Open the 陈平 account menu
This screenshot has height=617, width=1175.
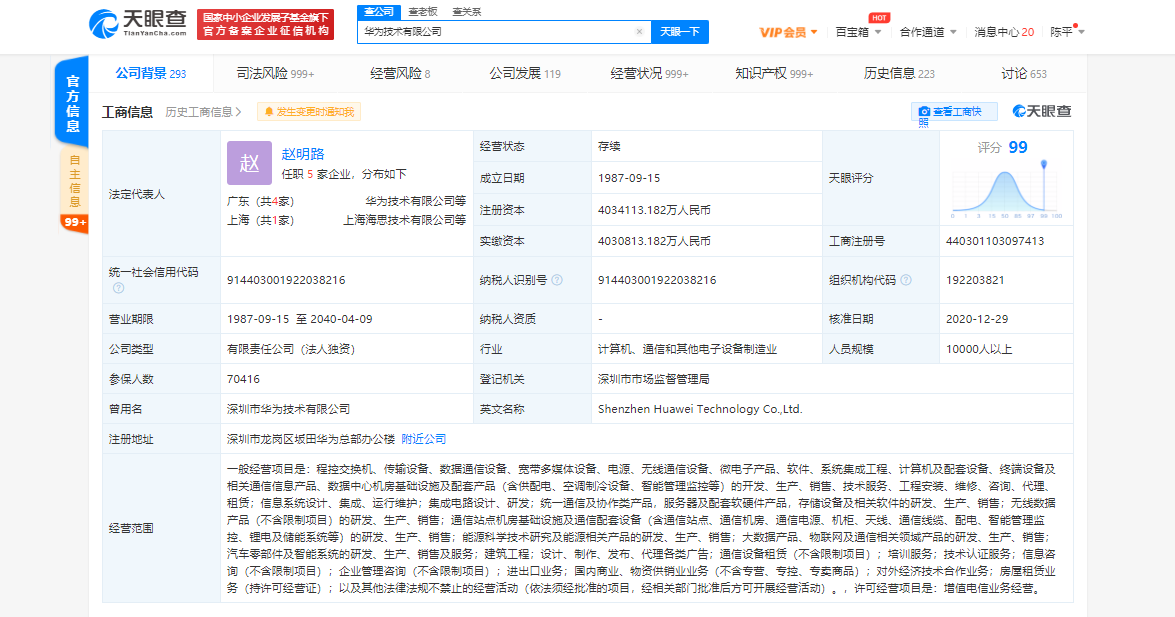tap(1067, 32)
